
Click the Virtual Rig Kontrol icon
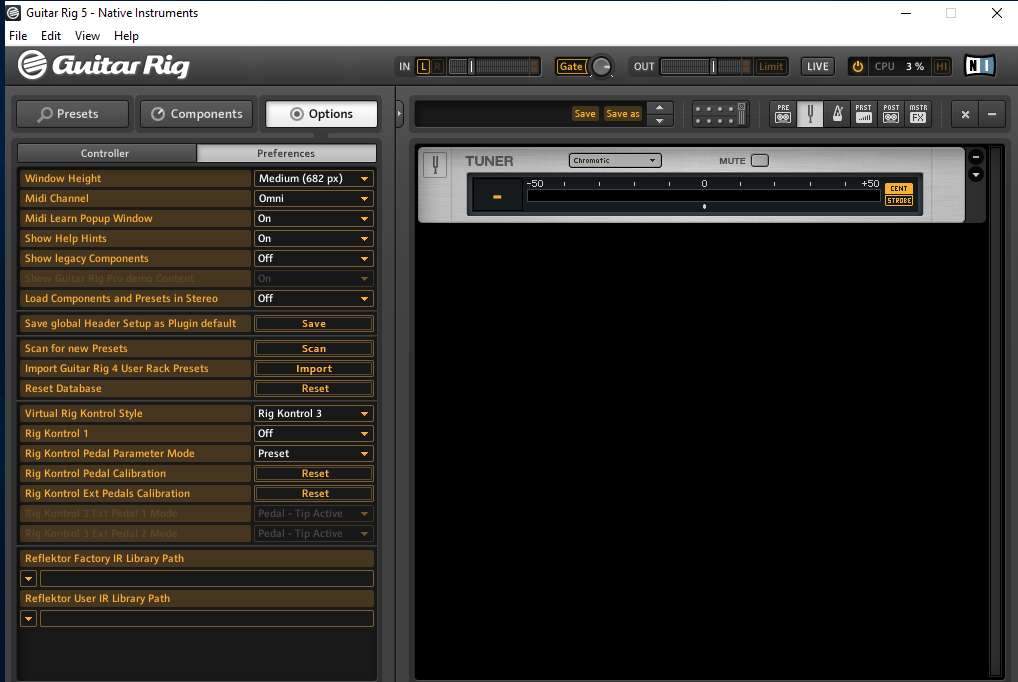(720, 114)
